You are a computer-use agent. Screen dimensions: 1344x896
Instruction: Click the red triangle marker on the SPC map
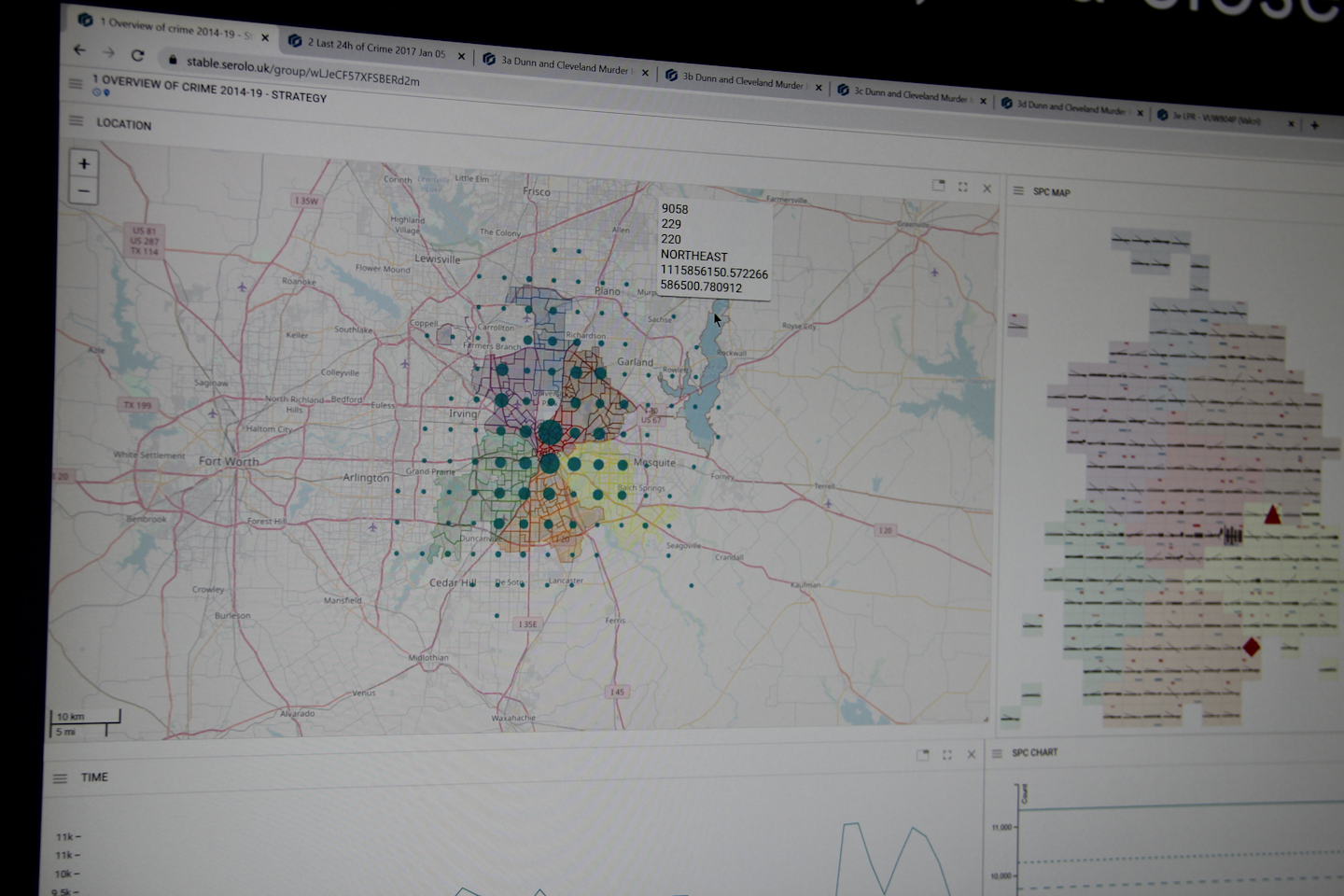click(1272, 514)
